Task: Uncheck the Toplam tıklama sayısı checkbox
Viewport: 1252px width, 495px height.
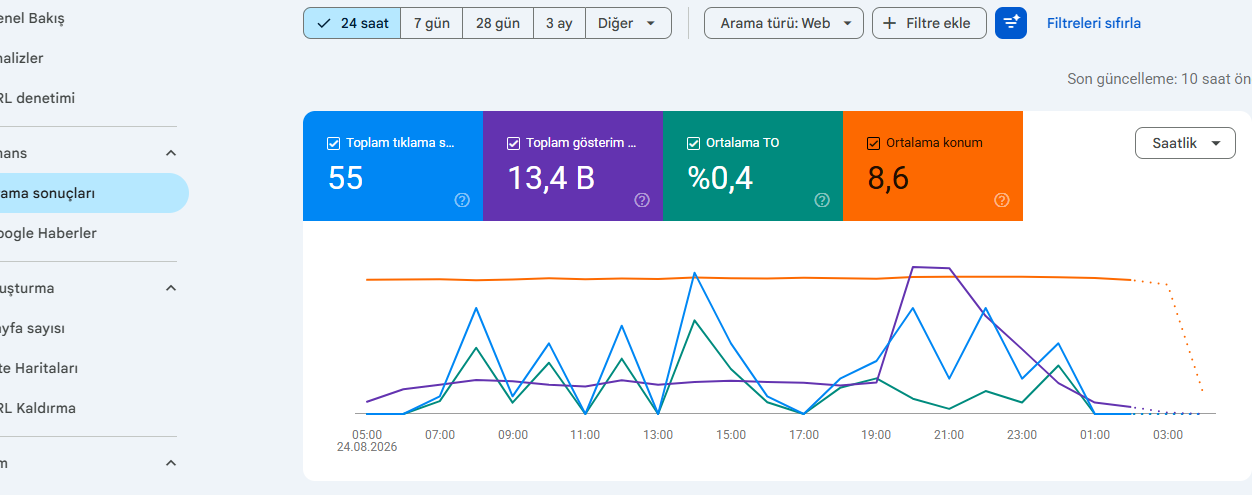Action: [x=334, y=143]
